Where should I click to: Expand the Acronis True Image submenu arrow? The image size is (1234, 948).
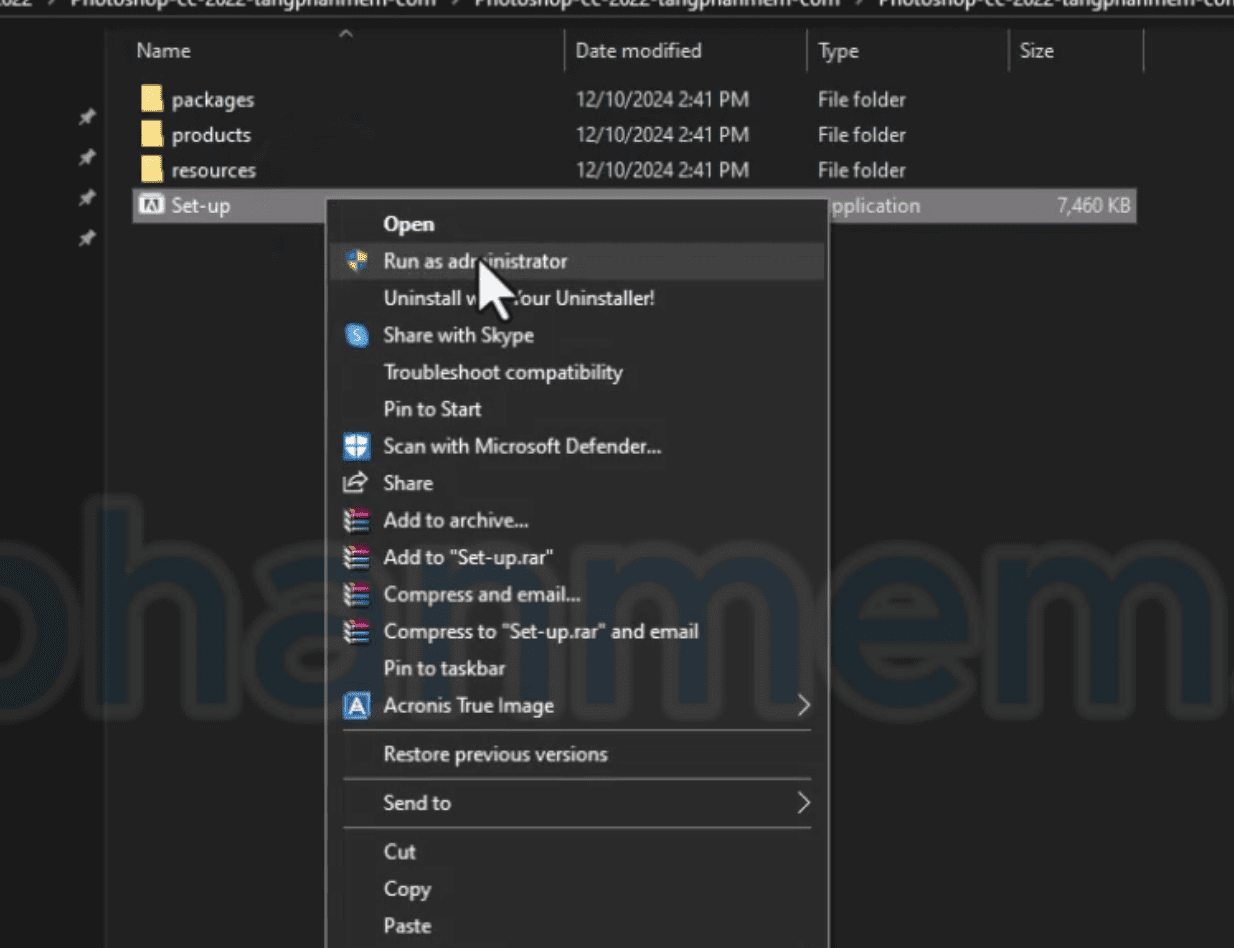click(802, 706)
